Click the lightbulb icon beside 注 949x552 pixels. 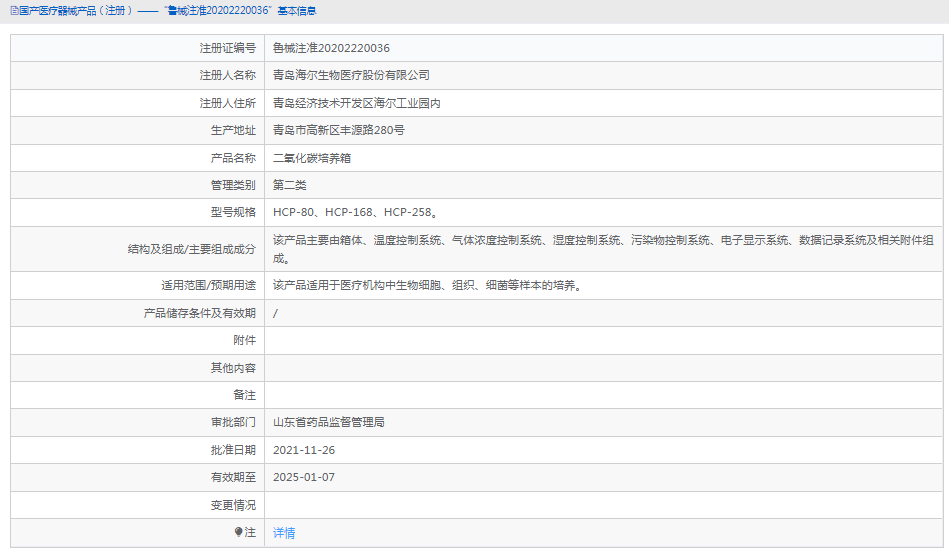click(238, 532)
